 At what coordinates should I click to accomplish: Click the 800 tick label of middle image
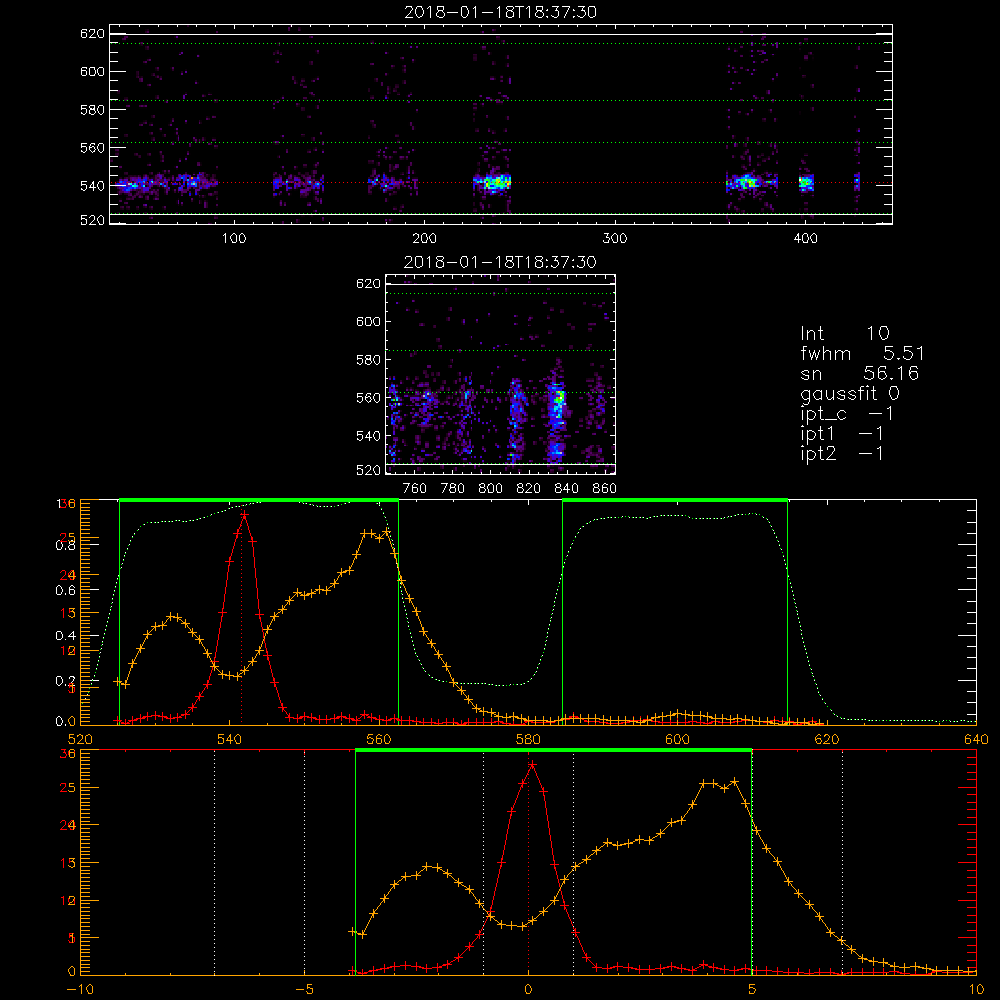[x=490, y=489]
